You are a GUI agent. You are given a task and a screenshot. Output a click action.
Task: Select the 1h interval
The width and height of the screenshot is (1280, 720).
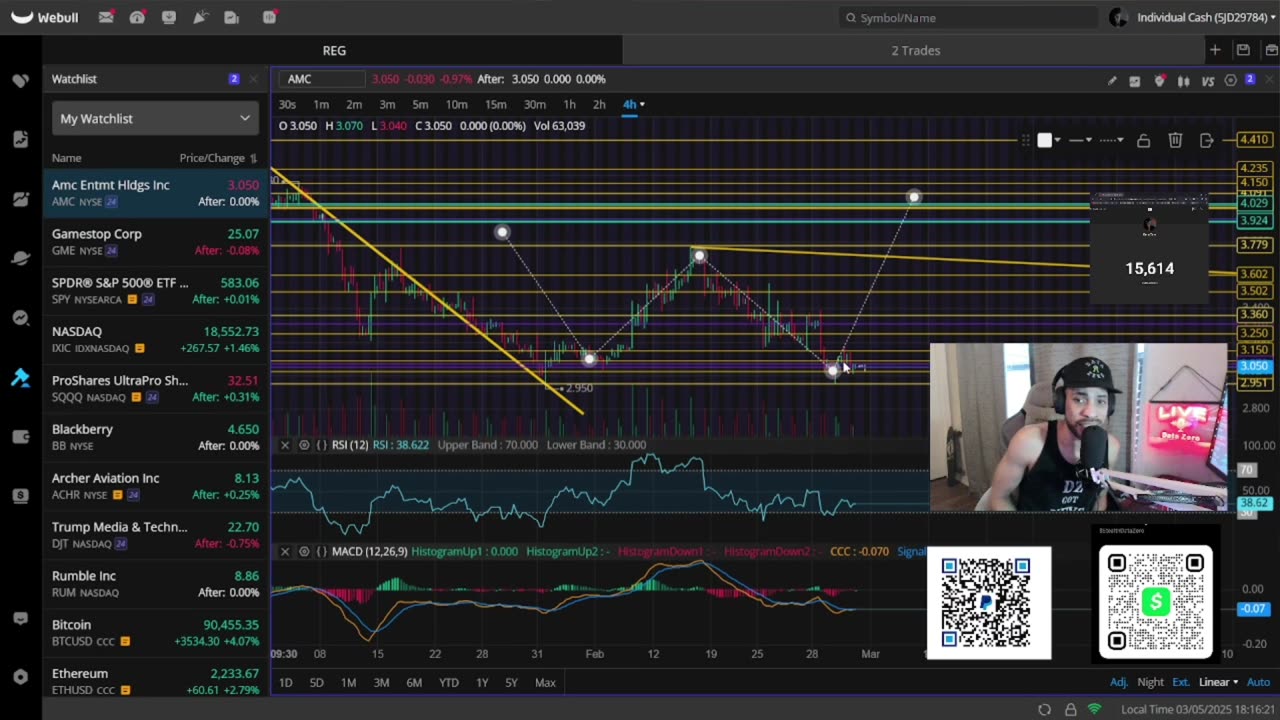569,104
